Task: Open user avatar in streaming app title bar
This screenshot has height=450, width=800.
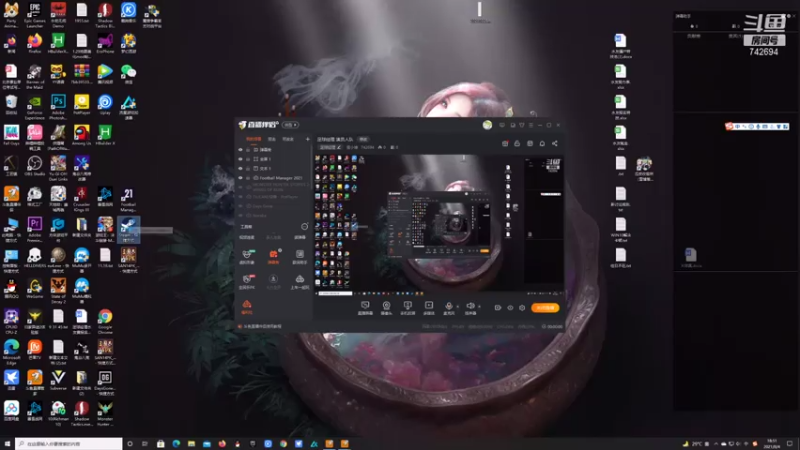Action: click(487, 125)
